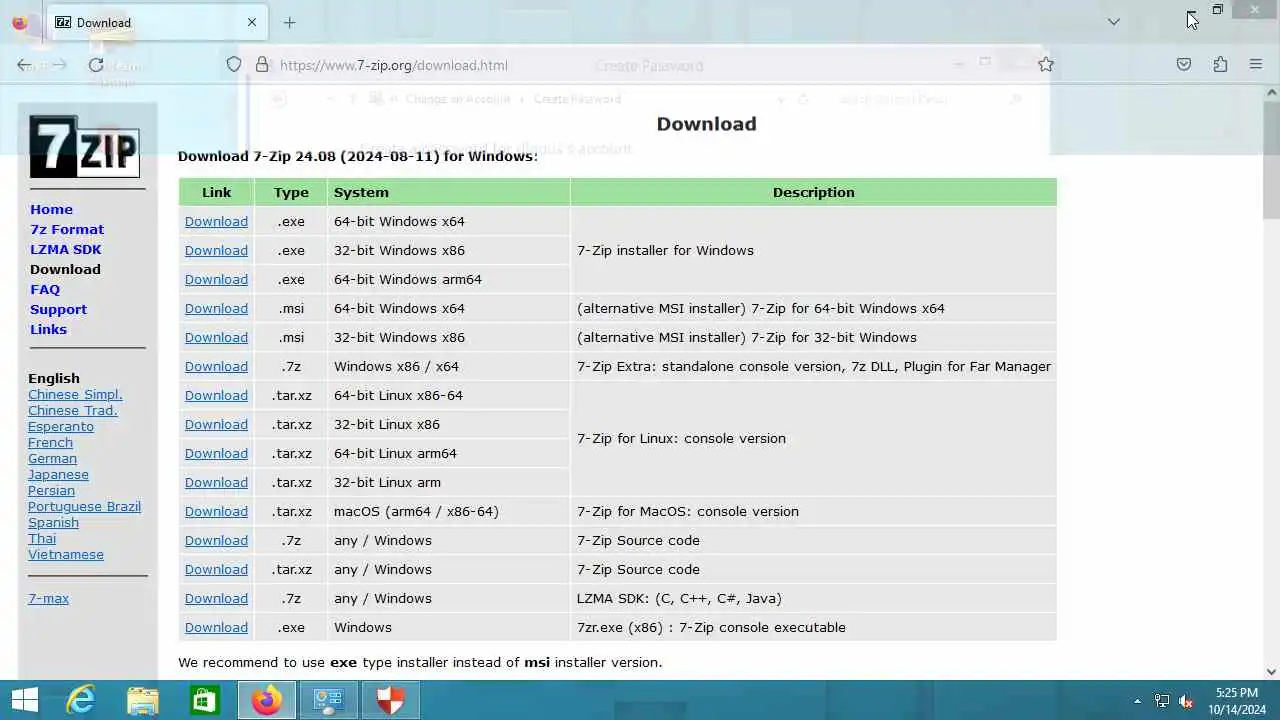Download .msi for 64-bit Windows x64
This screenshot has height=720, width=1280.
tap(216, 308)
